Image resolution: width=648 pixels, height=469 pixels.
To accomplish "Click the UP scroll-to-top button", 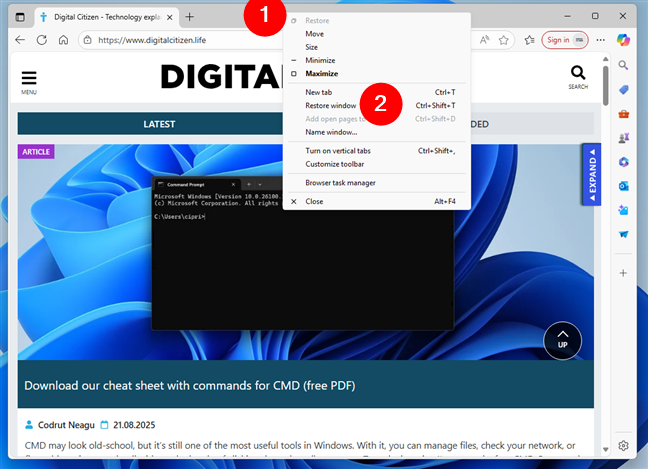I will pyautogui.click(x=562, y=341).
